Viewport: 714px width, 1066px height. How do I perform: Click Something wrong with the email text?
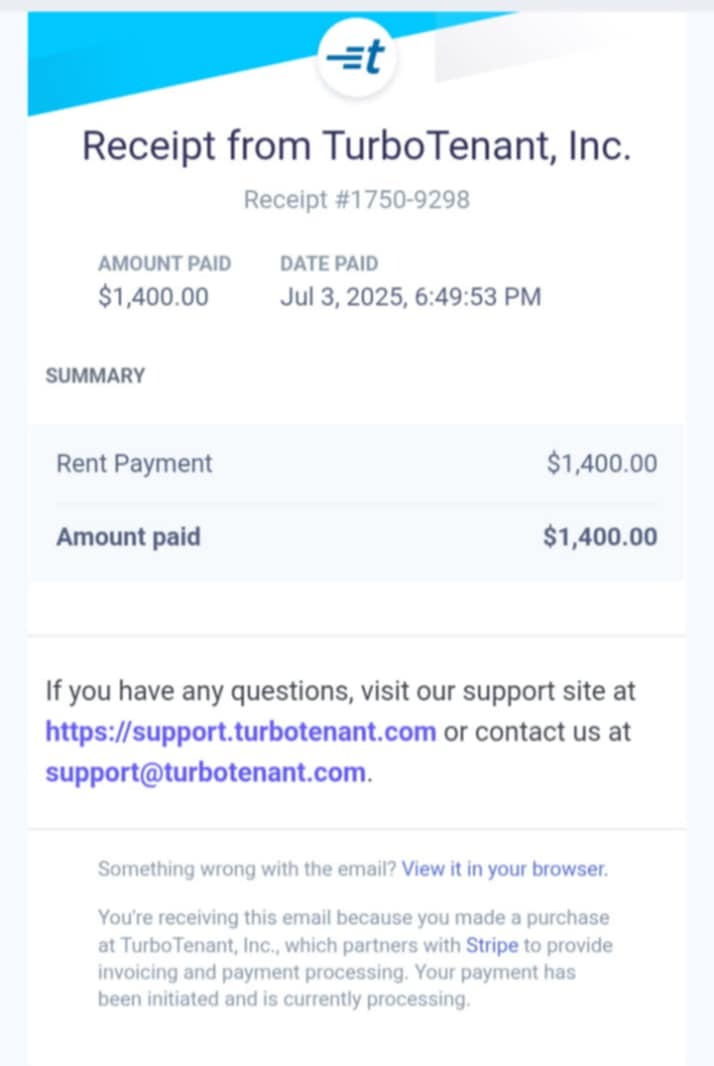[x=247, y=869]
